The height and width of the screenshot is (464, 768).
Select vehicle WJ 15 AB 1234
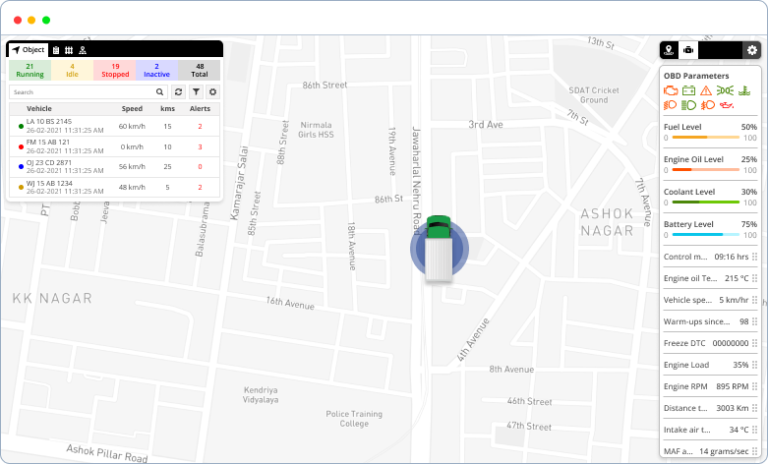pyautogui.click(x=114, y=187)
